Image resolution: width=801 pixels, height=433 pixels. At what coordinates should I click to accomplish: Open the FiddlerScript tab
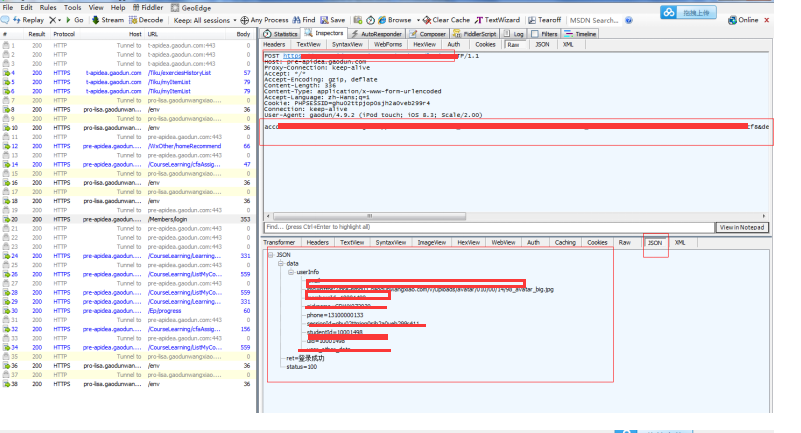(475, 34)
